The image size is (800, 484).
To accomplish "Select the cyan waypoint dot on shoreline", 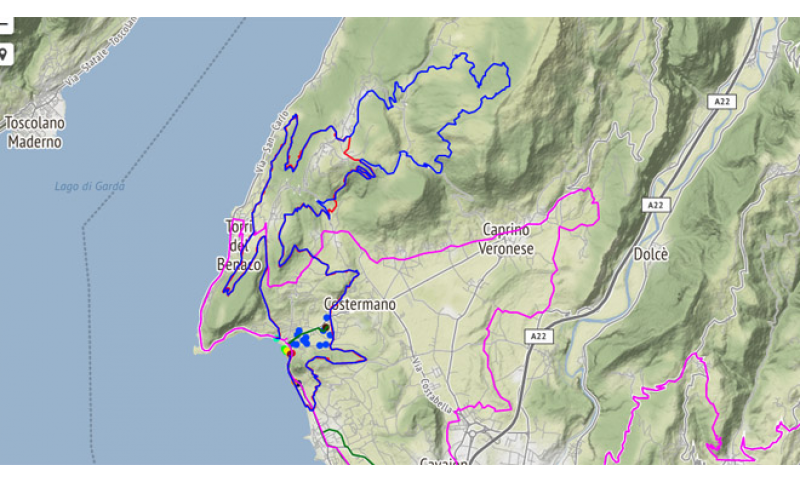I will click(277, 339).
